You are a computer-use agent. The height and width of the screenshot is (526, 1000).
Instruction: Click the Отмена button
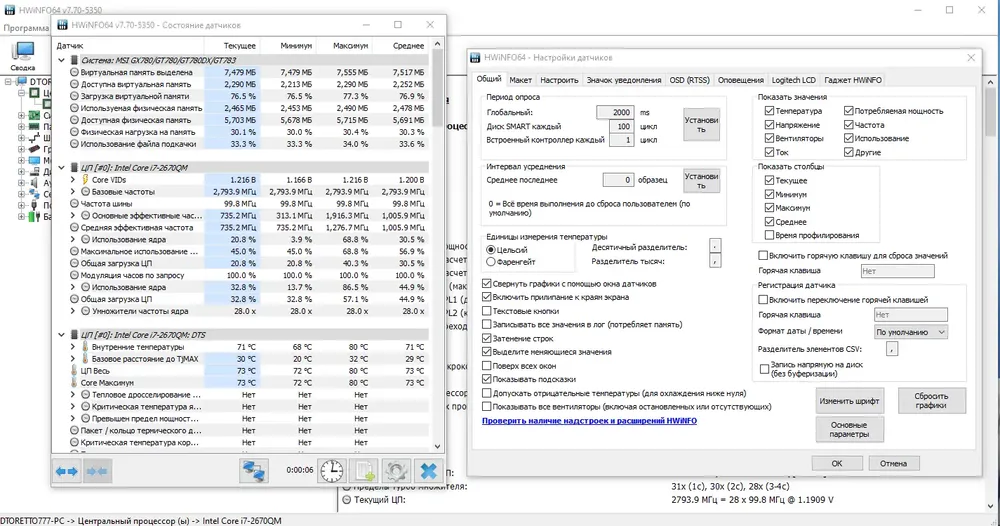coord(893,464)
